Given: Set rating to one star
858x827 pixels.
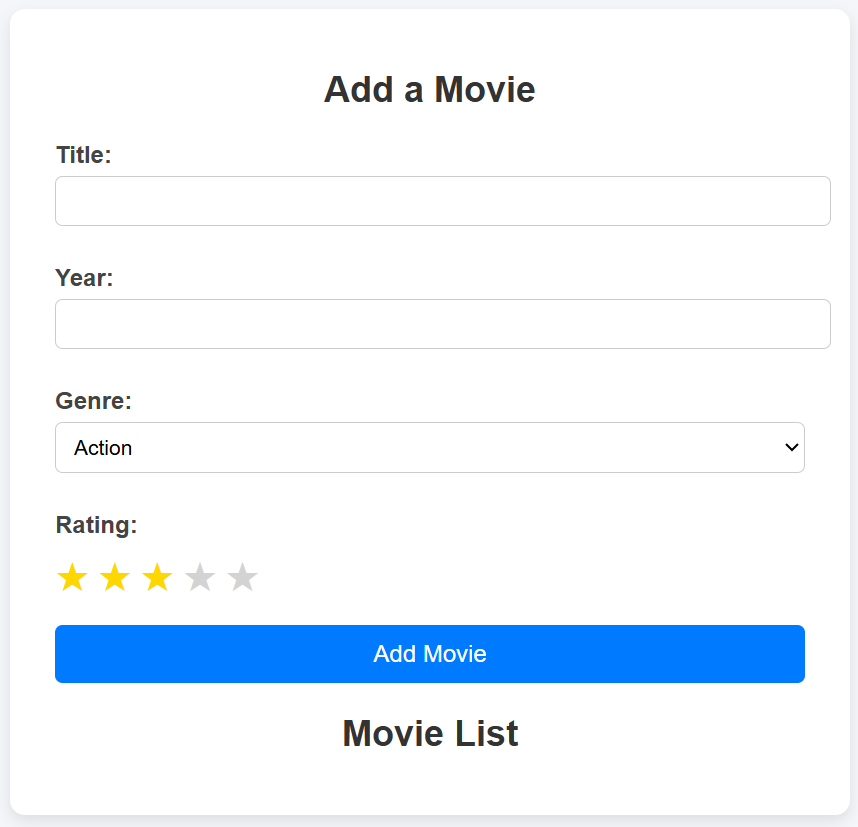Looking at the screenshot, I should pyautogui.click(x=72, y=578).
